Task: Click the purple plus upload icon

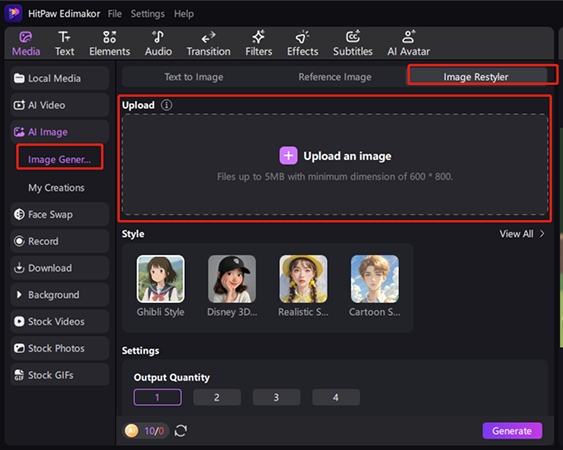Action: (x=288, y=156)
